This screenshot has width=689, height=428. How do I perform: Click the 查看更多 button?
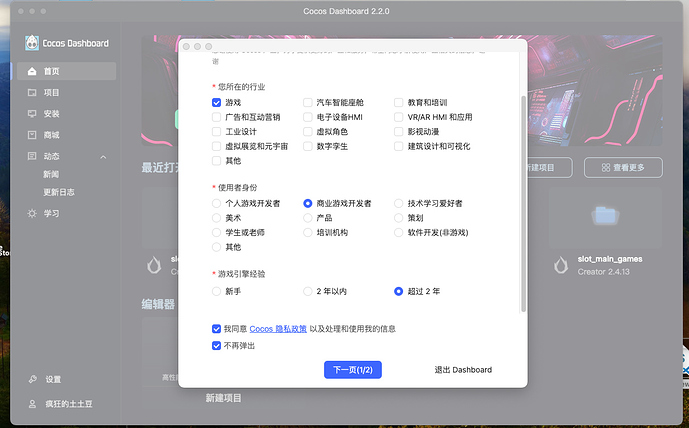tap(623, 167)
